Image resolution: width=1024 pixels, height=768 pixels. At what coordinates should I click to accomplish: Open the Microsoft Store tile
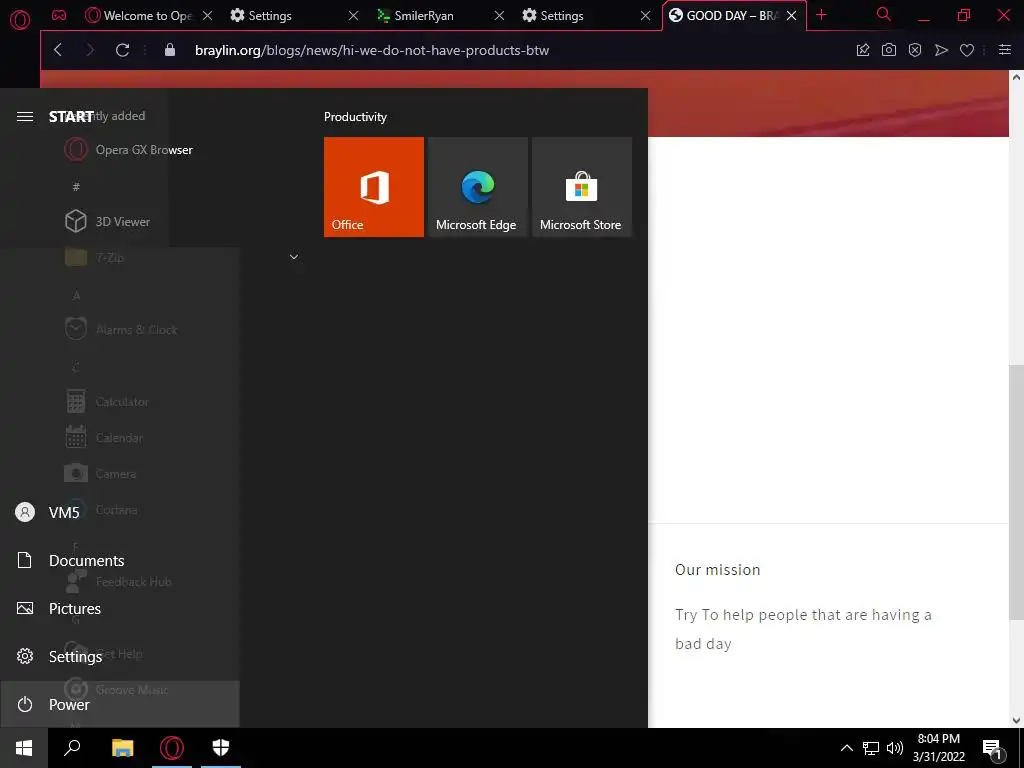[582, 187]
